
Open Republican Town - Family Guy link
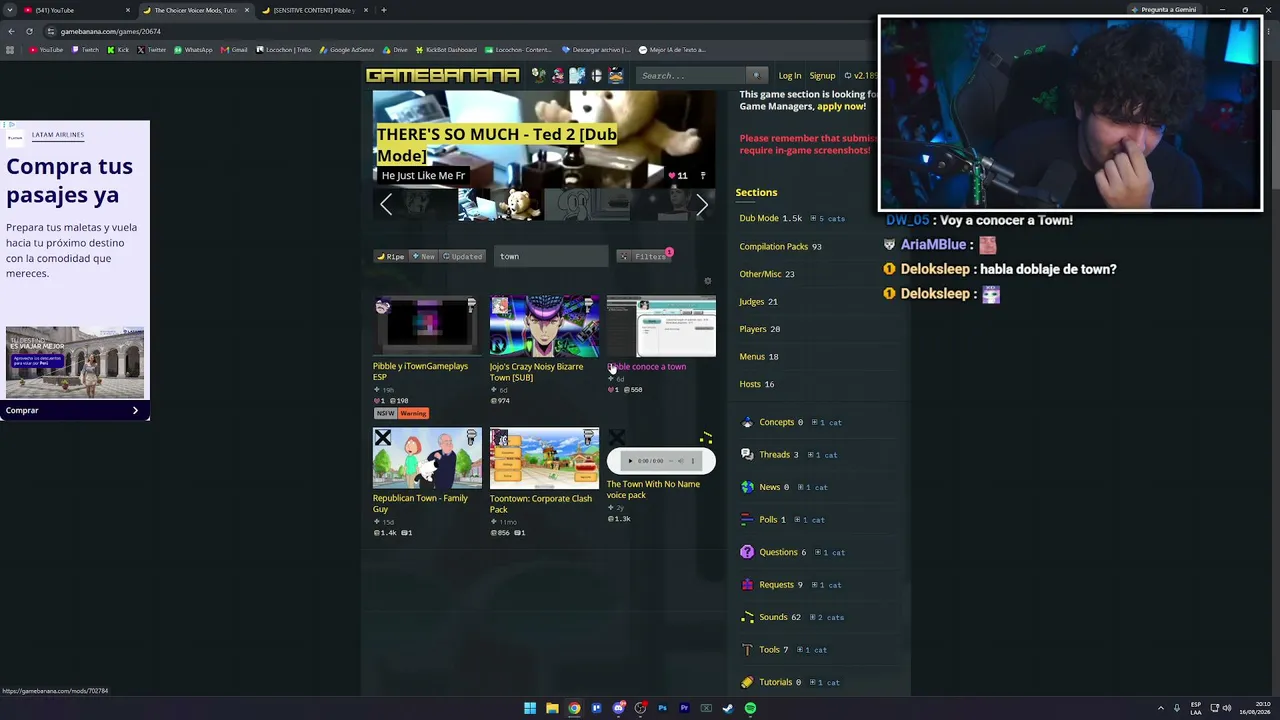(420, 503)
